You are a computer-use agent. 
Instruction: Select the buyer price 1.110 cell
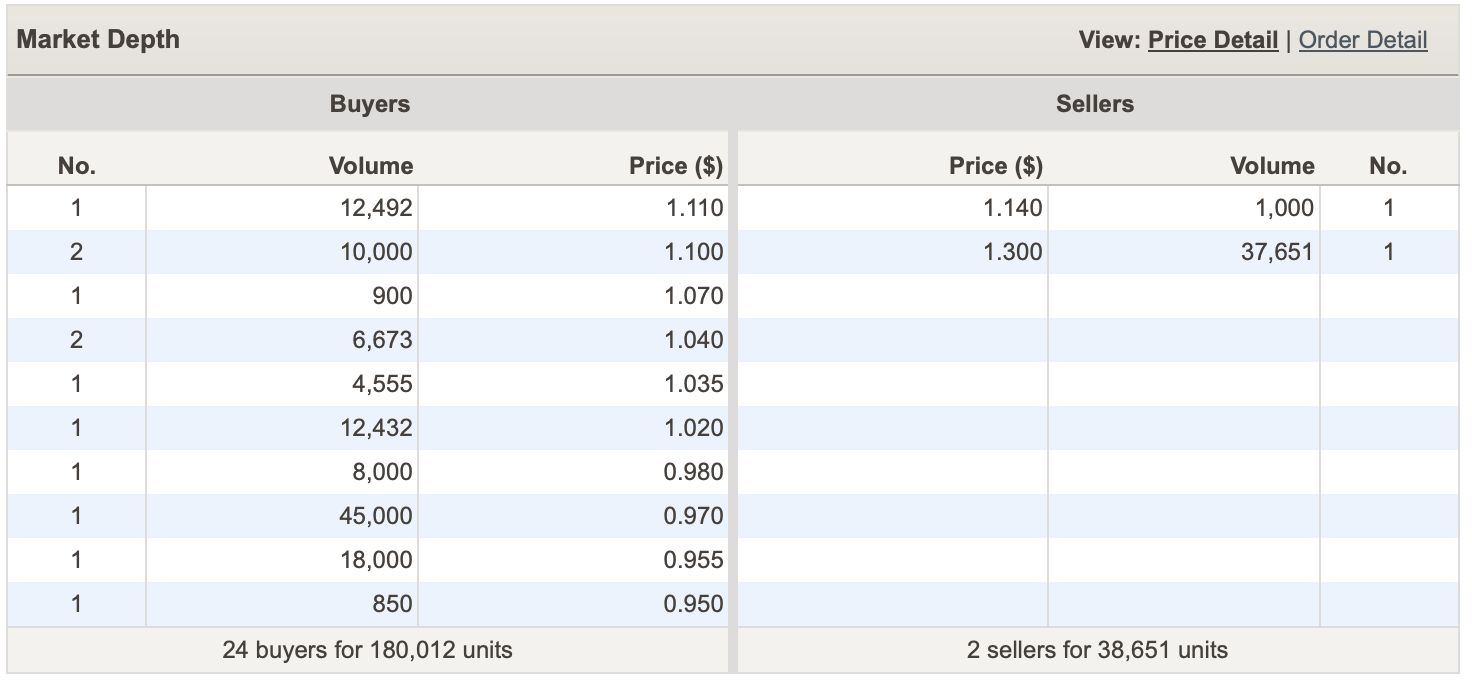693,208
